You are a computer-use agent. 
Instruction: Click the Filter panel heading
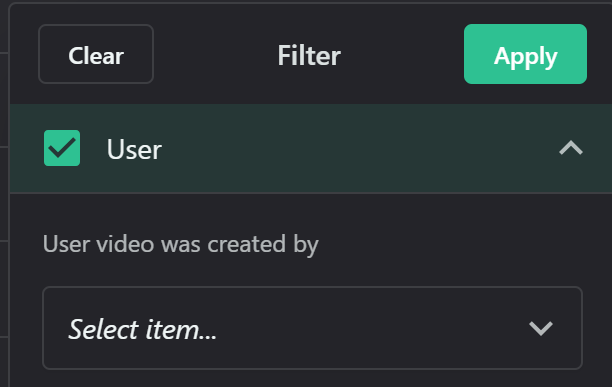309,55
